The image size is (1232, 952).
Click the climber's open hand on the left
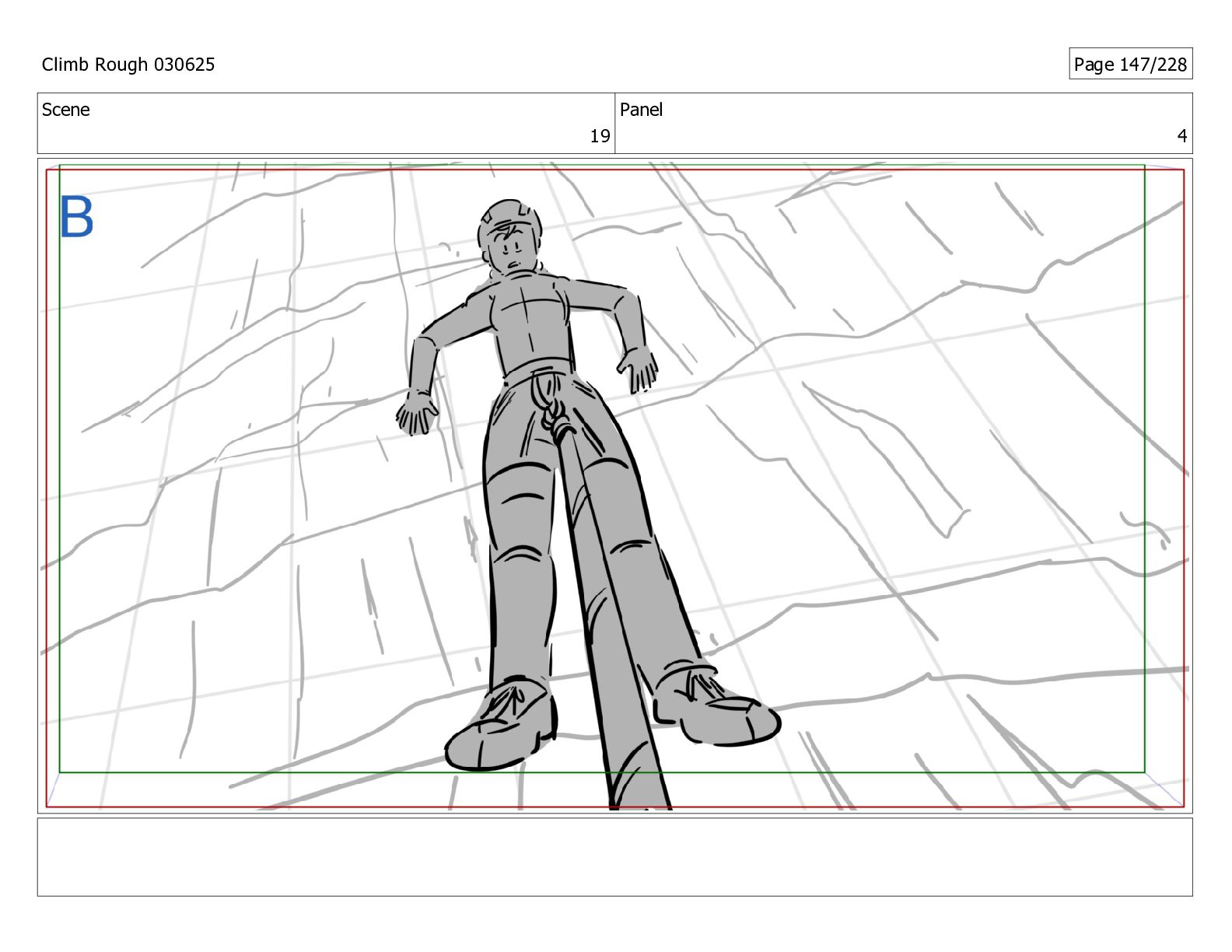416,416
